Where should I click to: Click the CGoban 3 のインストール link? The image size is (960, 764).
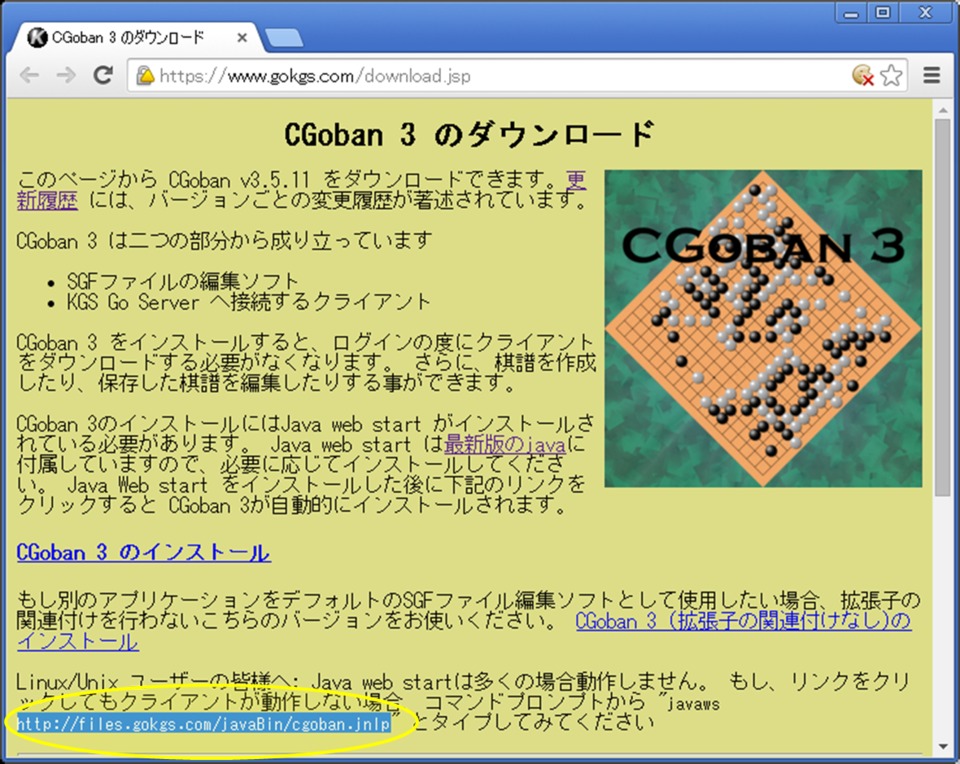[x=143, y=552]
